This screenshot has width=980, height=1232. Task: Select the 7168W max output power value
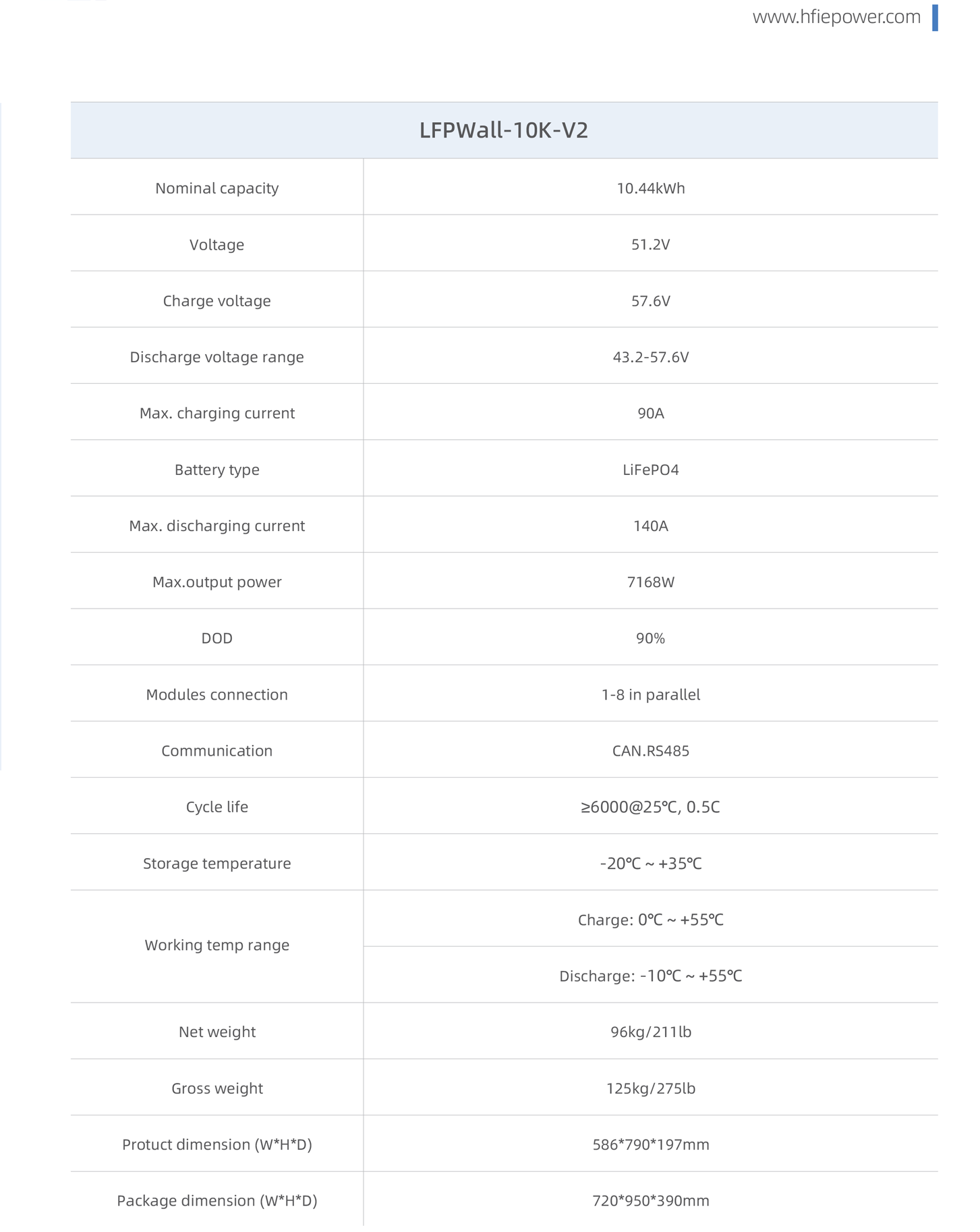click(650, 582)
